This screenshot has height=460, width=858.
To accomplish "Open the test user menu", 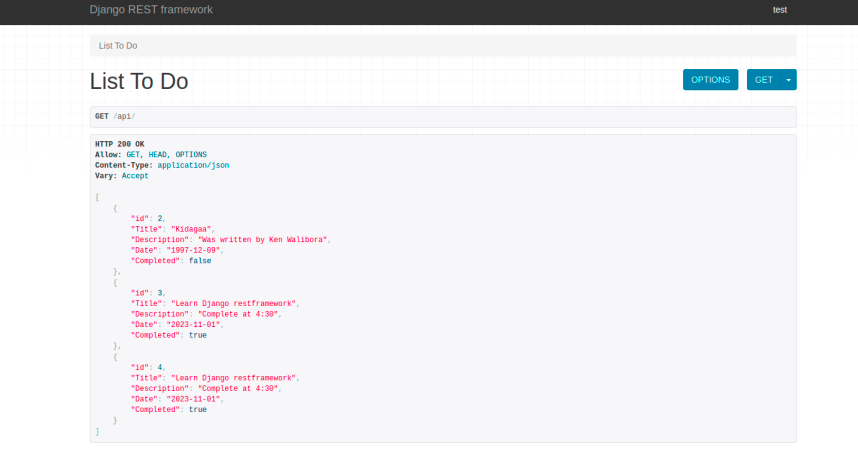I will pos(779,10).
